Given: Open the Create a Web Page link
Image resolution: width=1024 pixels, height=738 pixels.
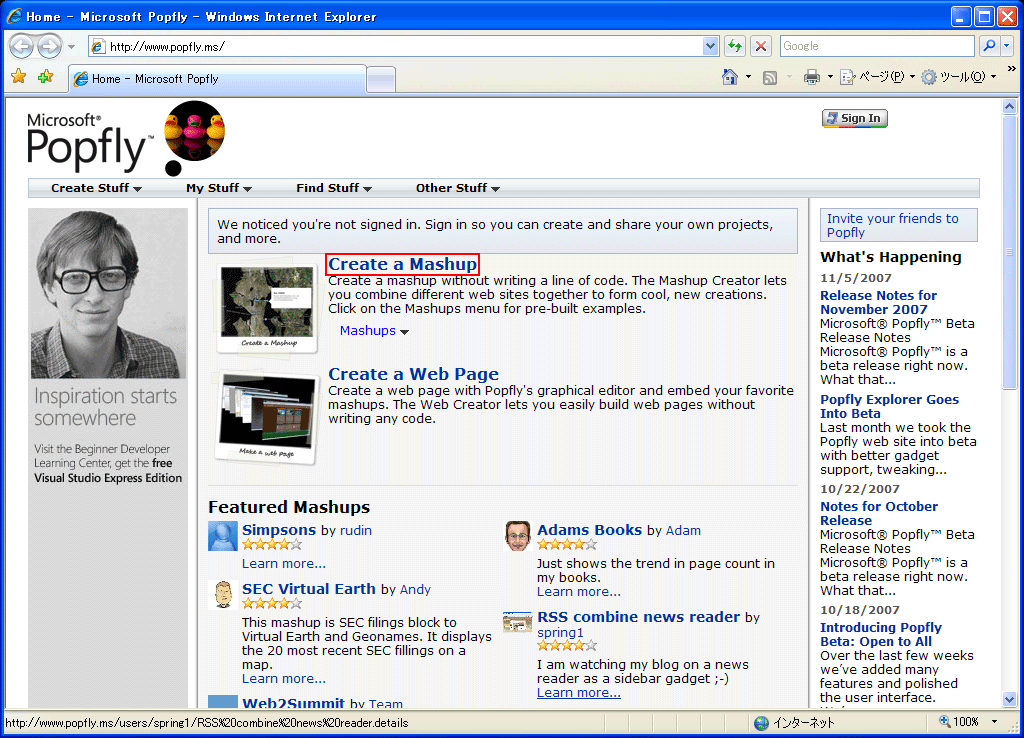Looking at the screenshot, I should [413, 374].
